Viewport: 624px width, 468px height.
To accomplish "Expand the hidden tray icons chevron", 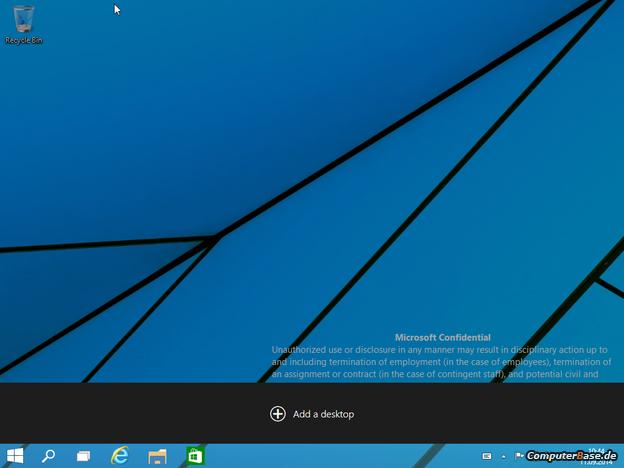I will click(505, 456).
